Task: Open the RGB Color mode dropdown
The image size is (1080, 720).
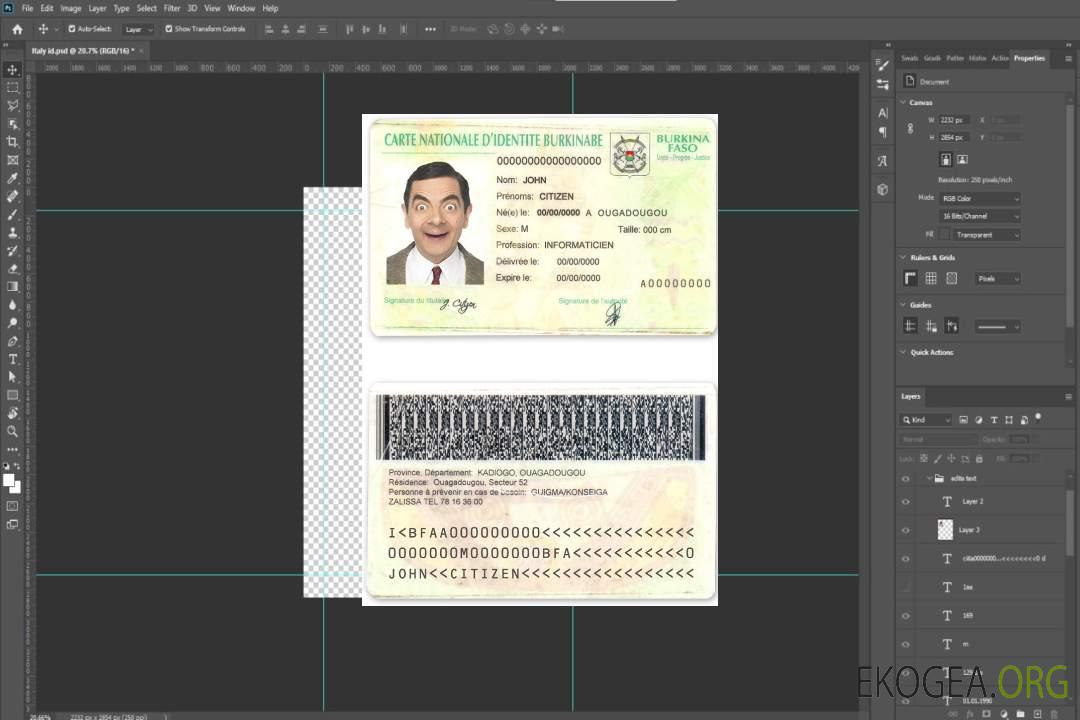Action: tap(980, 198)
